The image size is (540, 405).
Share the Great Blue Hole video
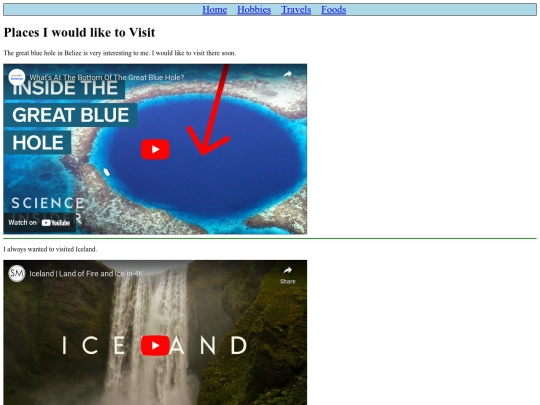click(288, 74)
